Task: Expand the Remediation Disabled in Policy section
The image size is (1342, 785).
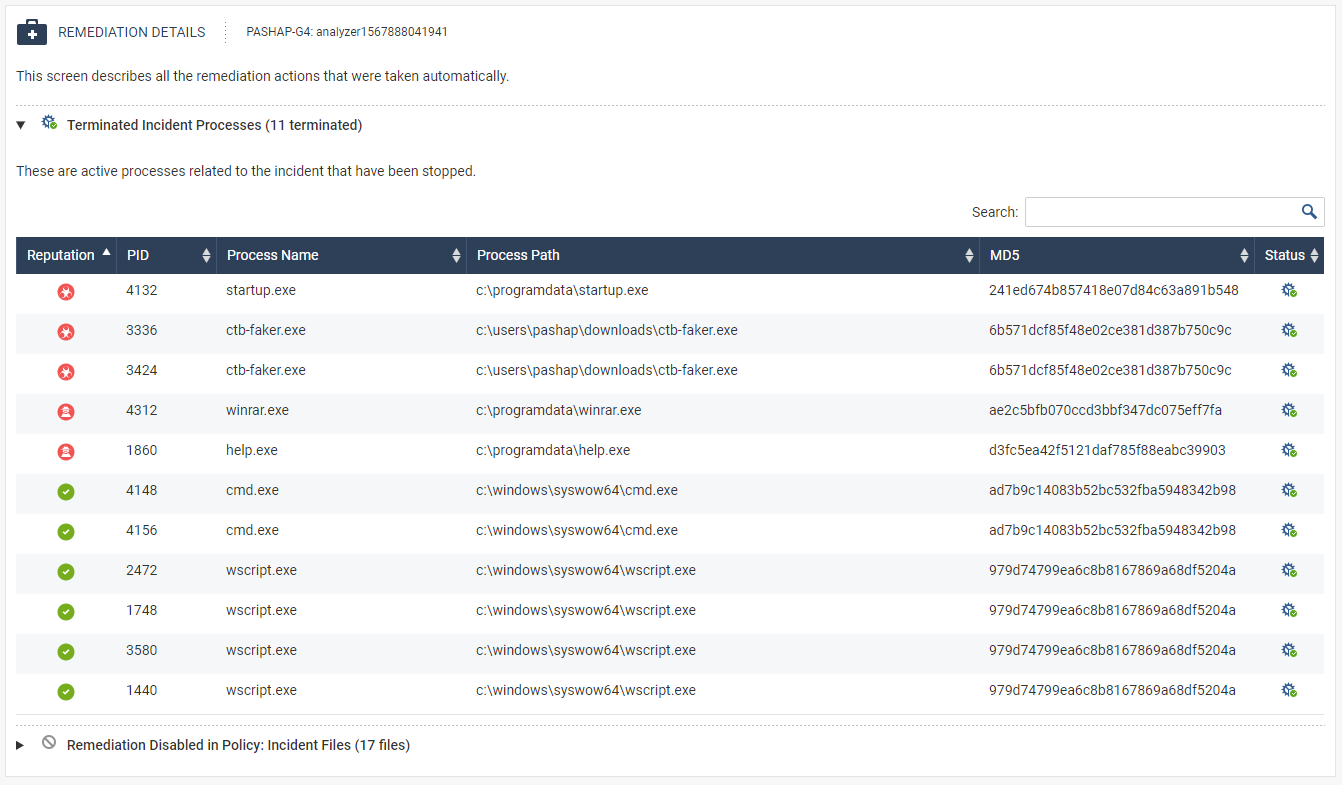Action: 21,745
